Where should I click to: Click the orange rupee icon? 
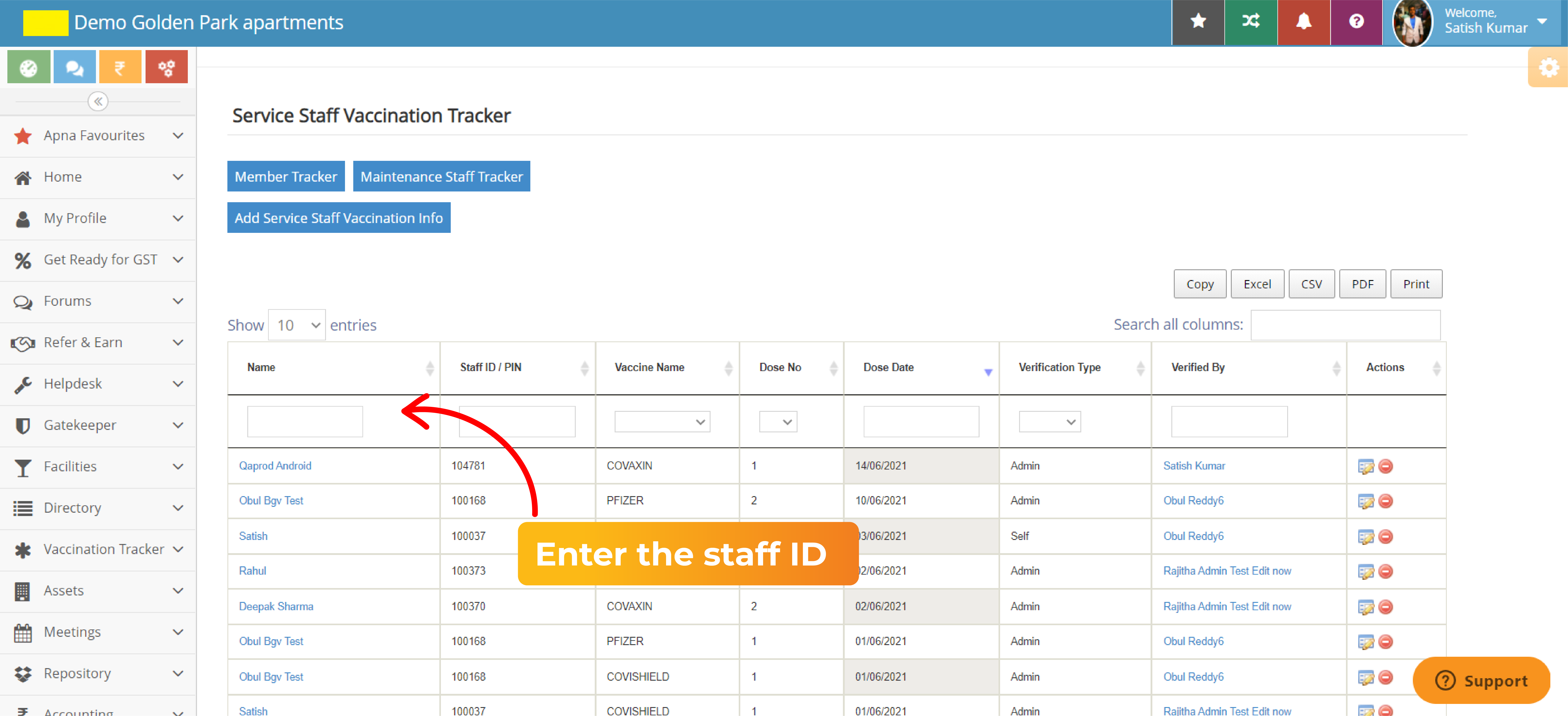(x=120, y=67)
